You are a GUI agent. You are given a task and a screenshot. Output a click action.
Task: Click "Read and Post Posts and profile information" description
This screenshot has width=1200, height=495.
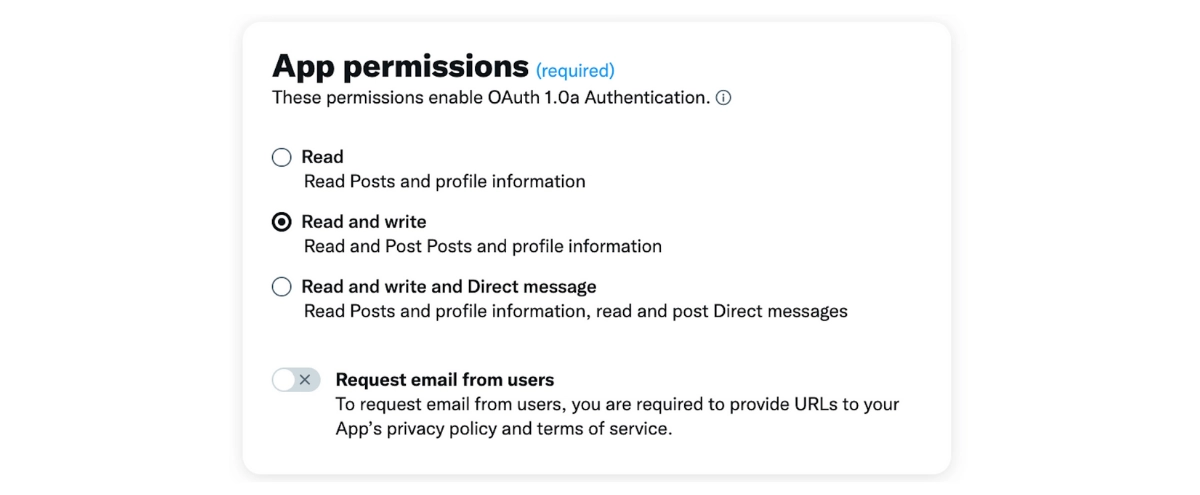[x=483, y=246]
